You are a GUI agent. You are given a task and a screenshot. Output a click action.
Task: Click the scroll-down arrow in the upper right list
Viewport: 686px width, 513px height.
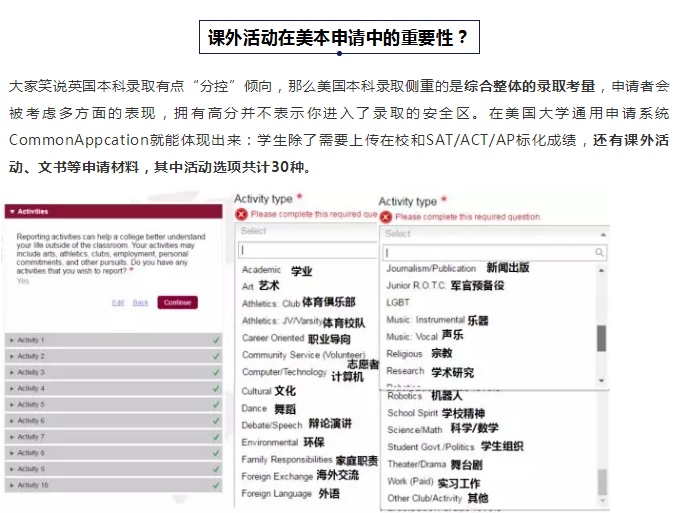pyautogui.click(x=601, y=381)
